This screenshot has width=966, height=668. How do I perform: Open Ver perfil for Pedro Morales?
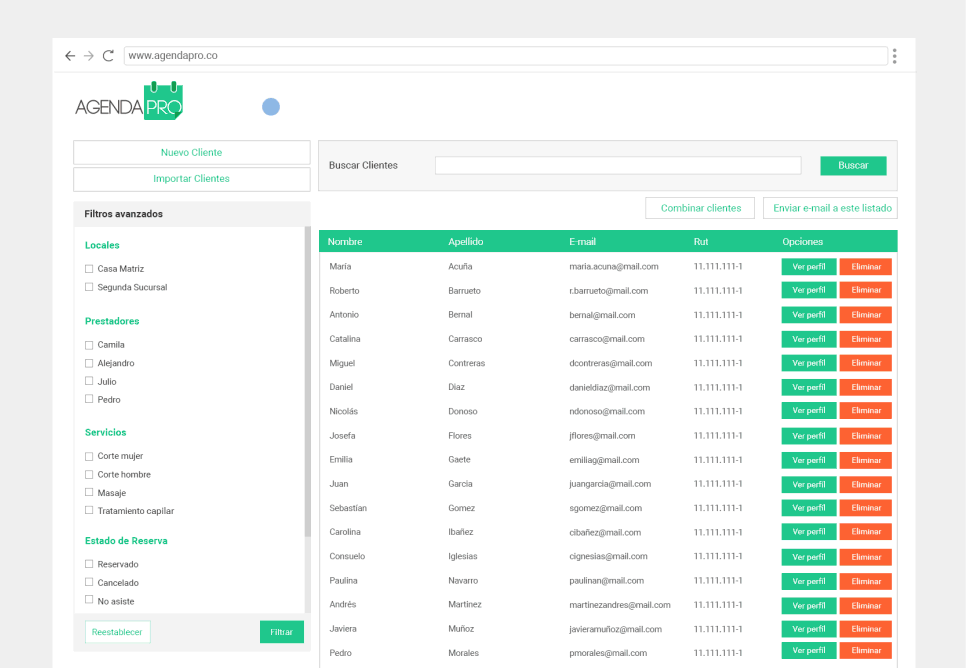tap(809, 650)
